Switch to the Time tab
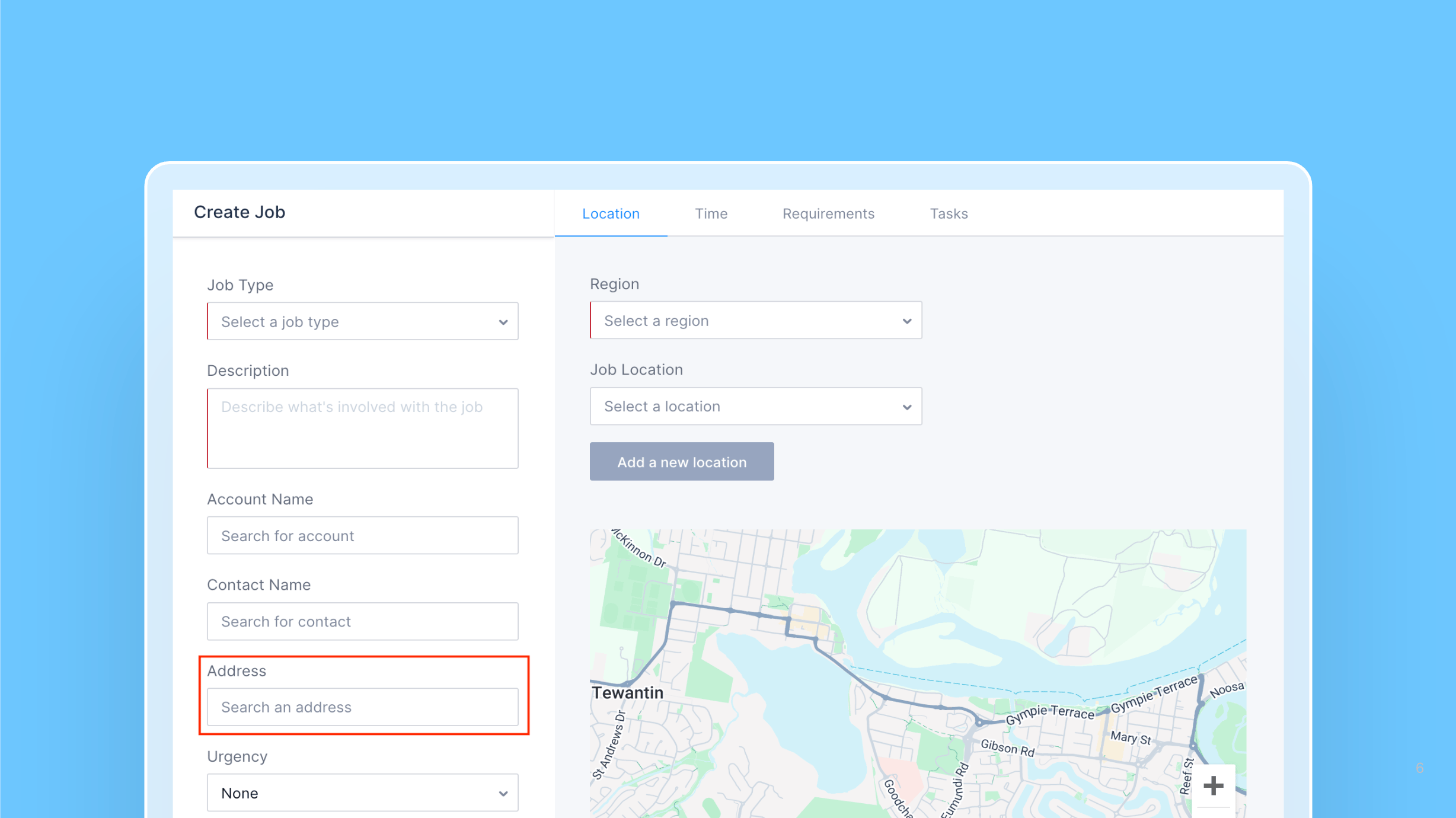Screen dimensions: 1456x818 click(x=711, y=213)
